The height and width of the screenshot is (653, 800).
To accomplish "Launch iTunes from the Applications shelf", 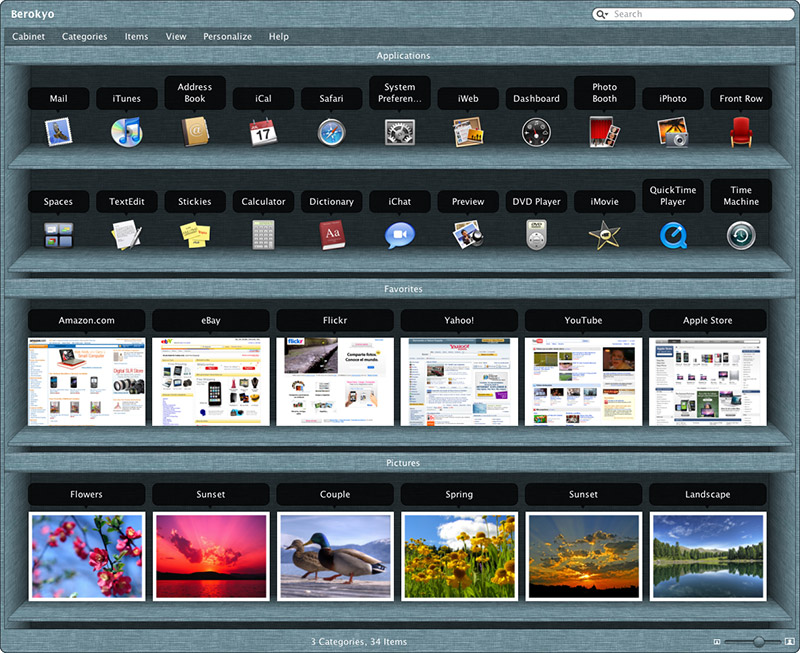I will click(127, 132).
